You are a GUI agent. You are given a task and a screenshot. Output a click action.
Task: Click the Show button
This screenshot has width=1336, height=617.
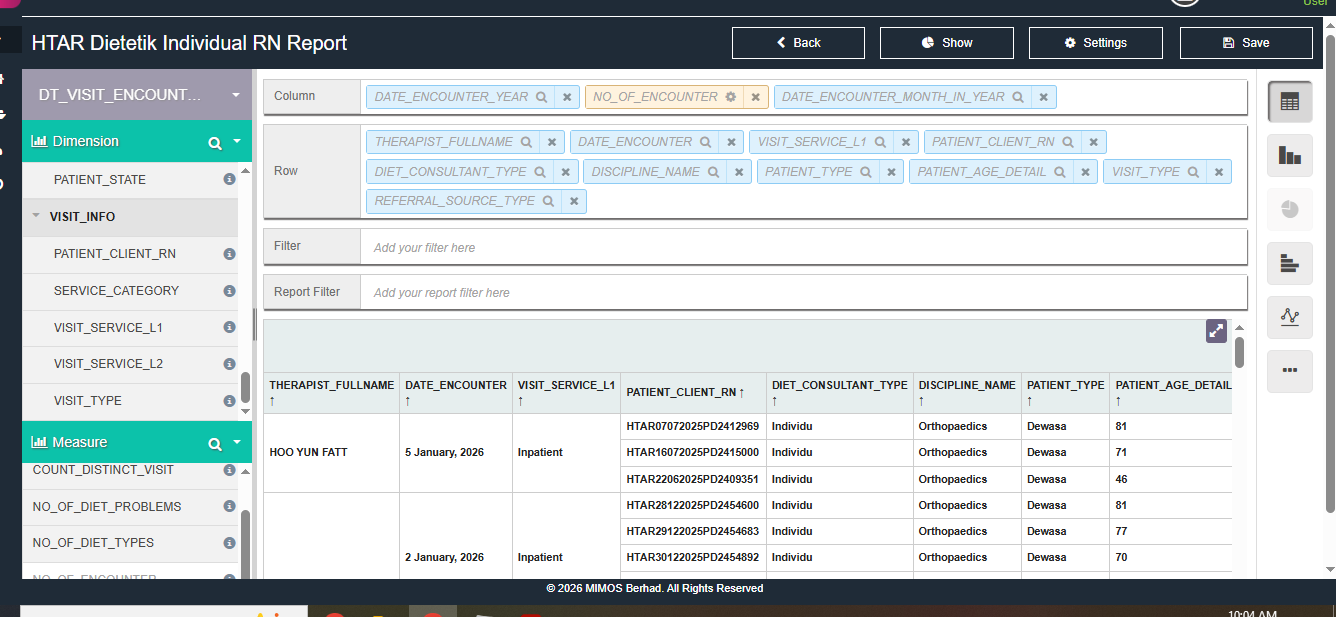[947, 43]
